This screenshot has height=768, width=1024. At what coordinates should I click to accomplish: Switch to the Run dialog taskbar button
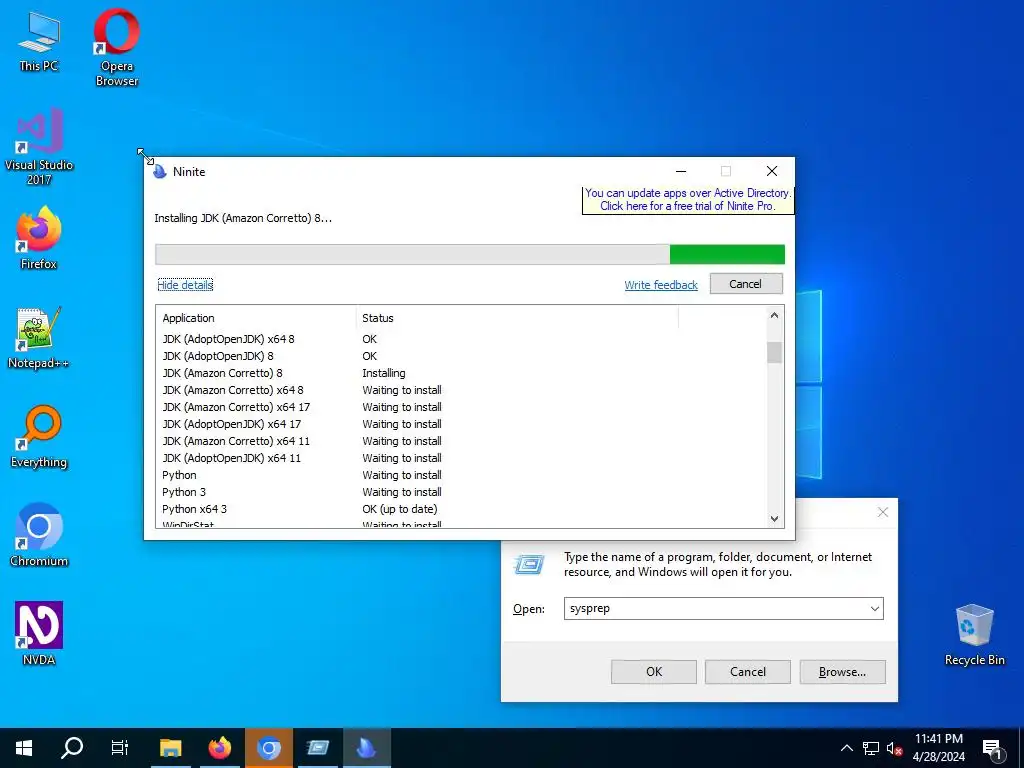[x=318, y=748]
